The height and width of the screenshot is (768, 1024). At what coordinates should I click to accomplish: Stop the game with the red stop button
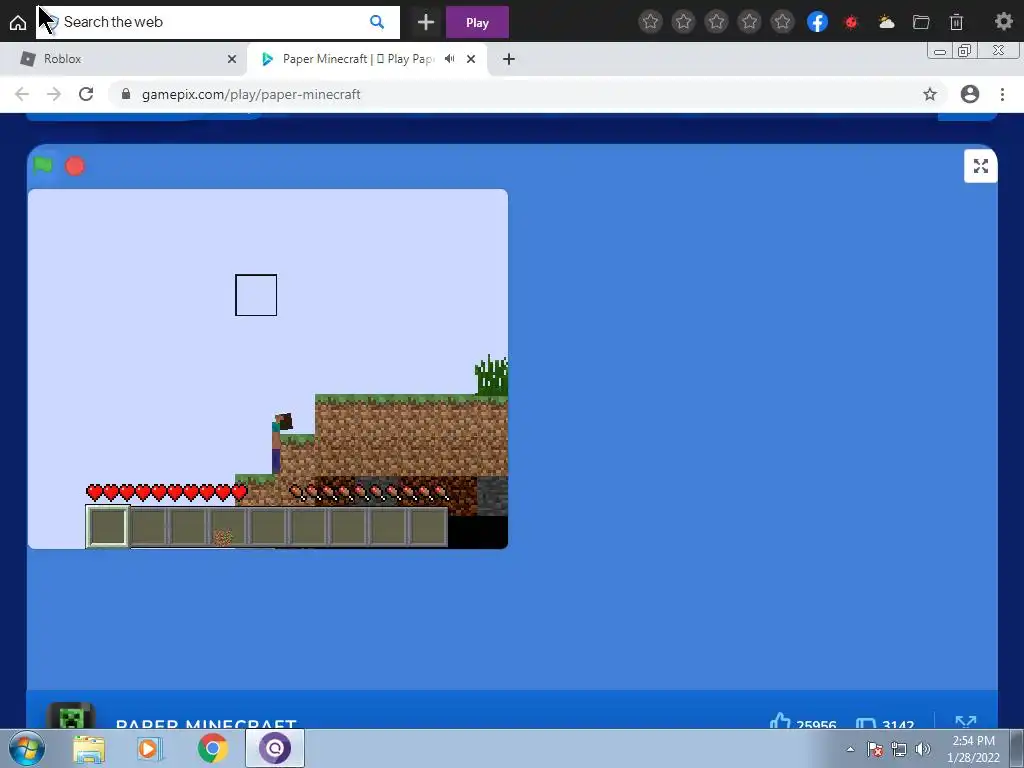75,166
